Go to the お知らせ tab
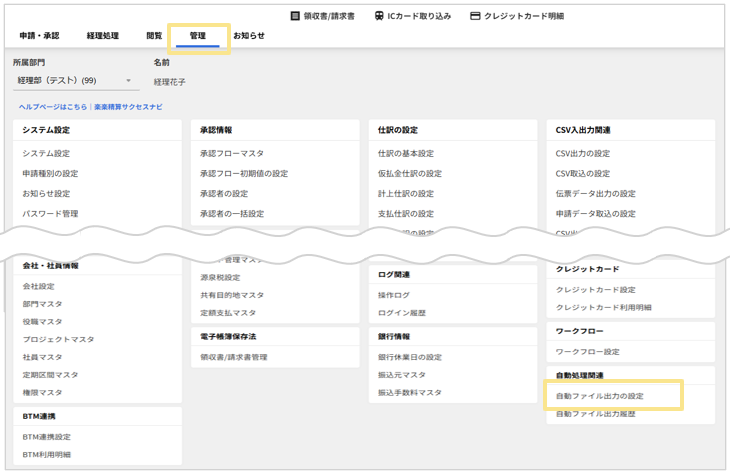 pyautogui.click(x=249, y=36)
